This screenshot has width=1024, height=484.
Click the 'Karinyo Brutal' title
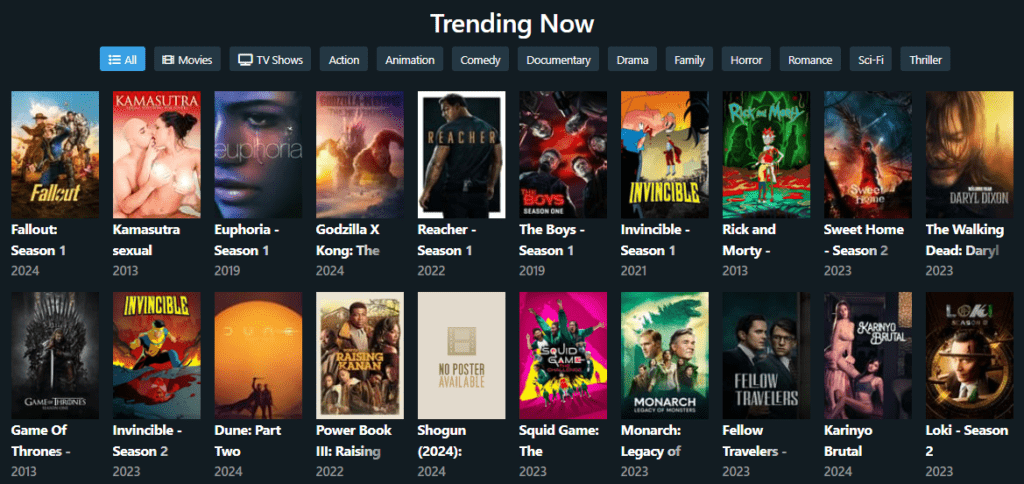point(849,441)
